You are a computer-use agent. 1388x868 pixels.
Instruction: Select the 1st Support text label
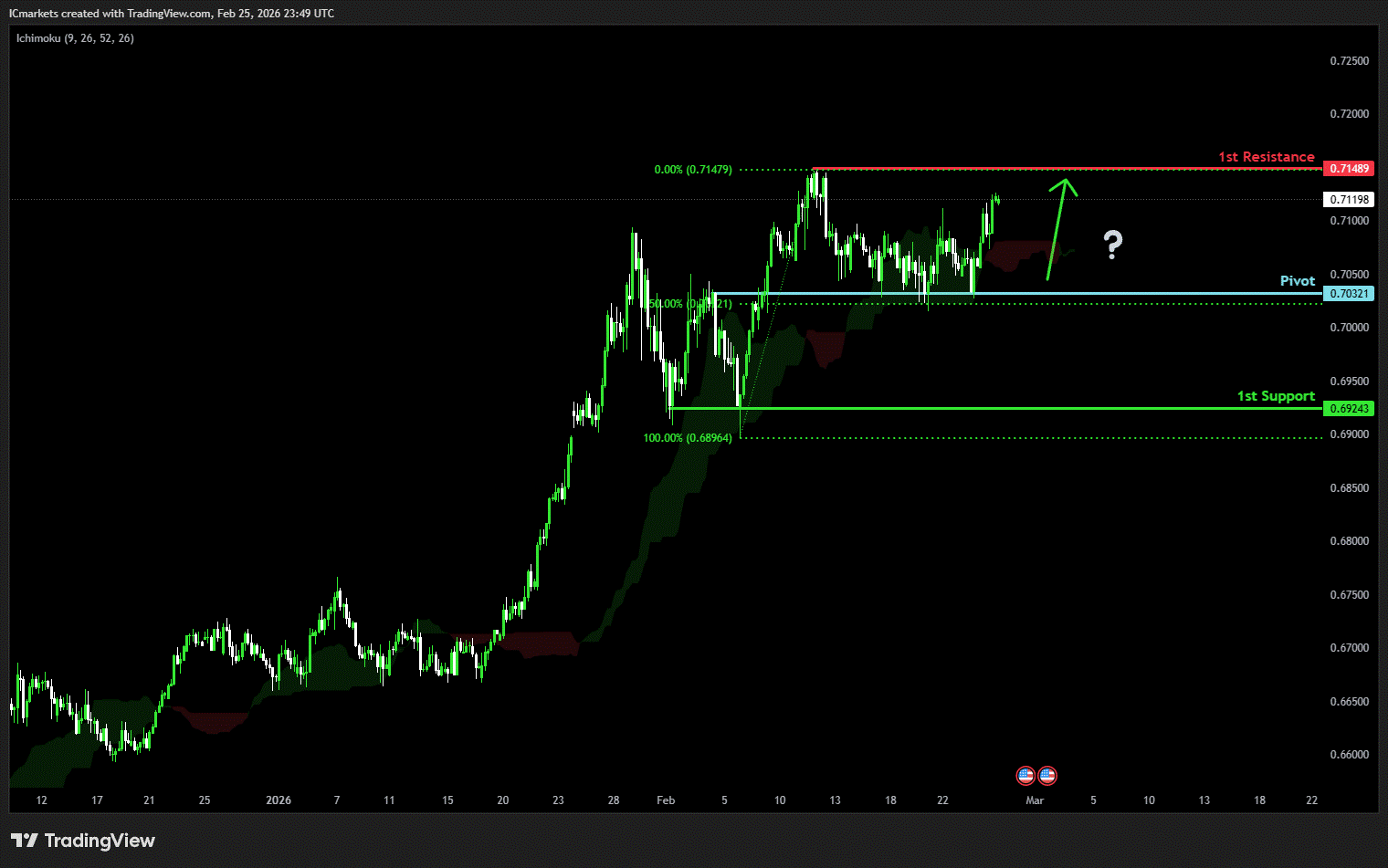(x=1275, y=396)
